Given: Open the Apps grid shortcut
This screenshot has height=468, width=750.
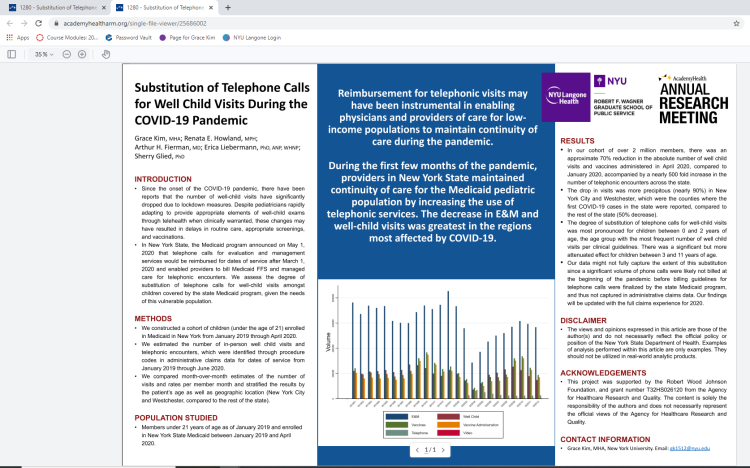Looking at the screenshot, I should pos(17,37).
